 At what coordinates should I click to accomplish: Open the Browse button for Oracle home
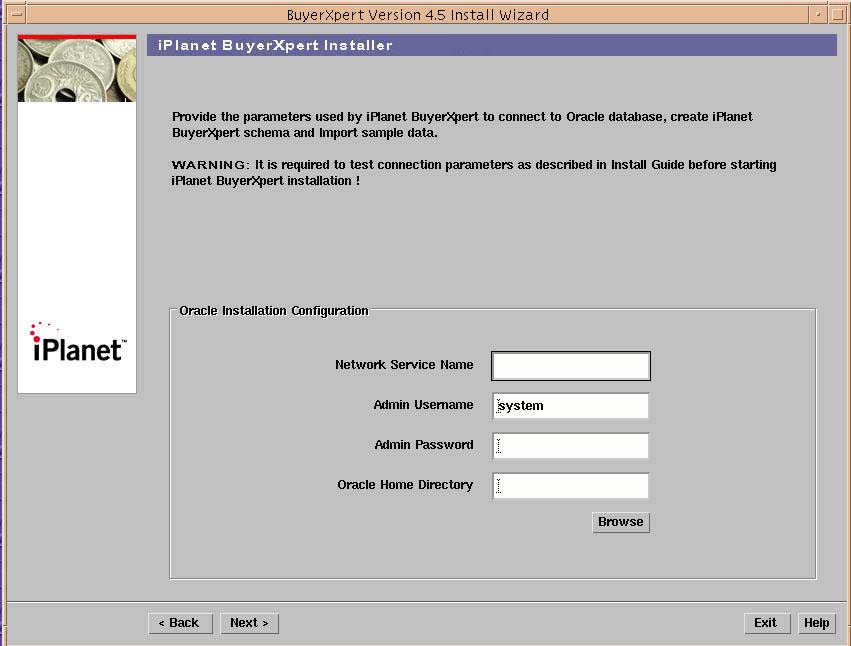click(620, 522)
